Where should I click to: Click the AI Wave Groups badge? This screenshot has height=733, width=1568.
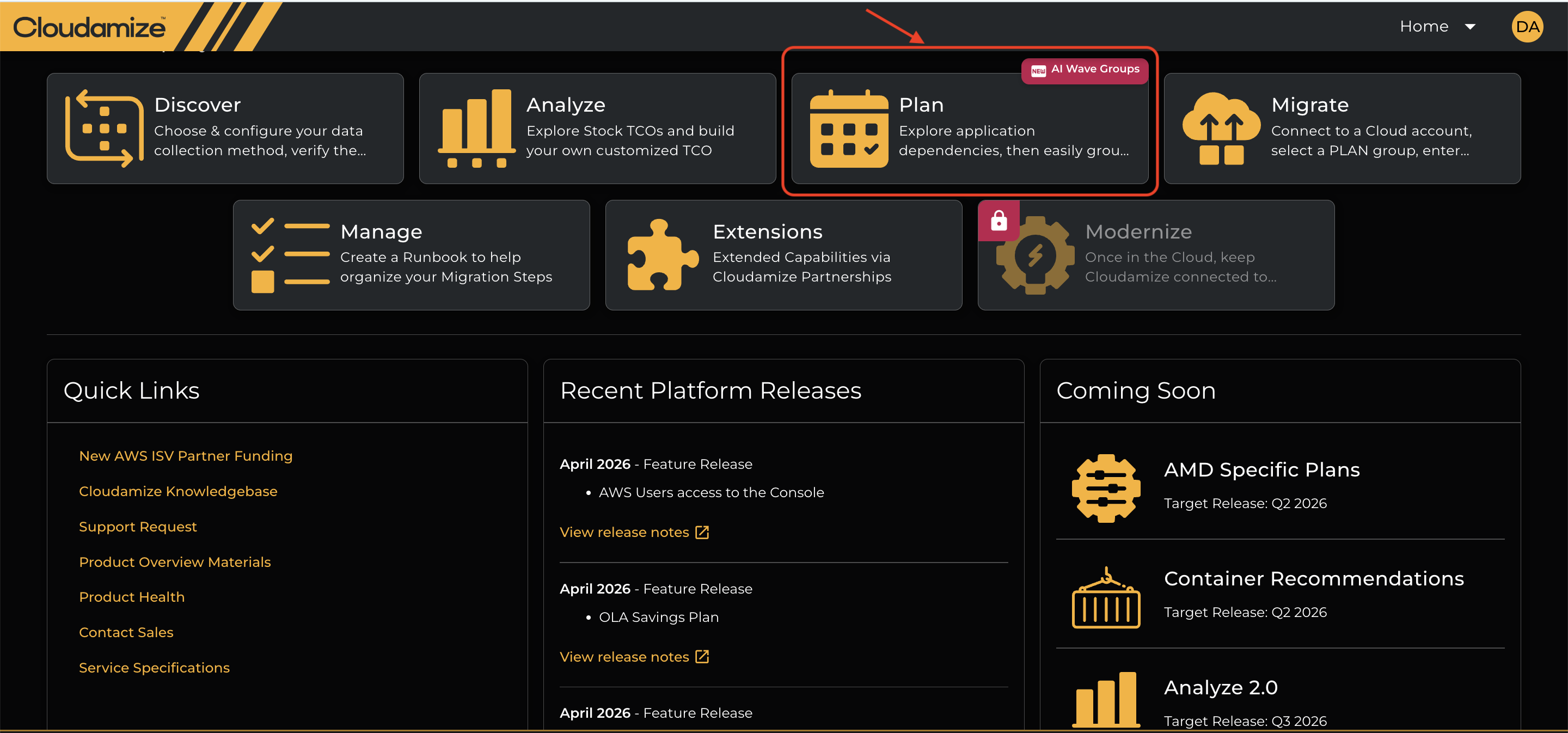point(1085,71)
